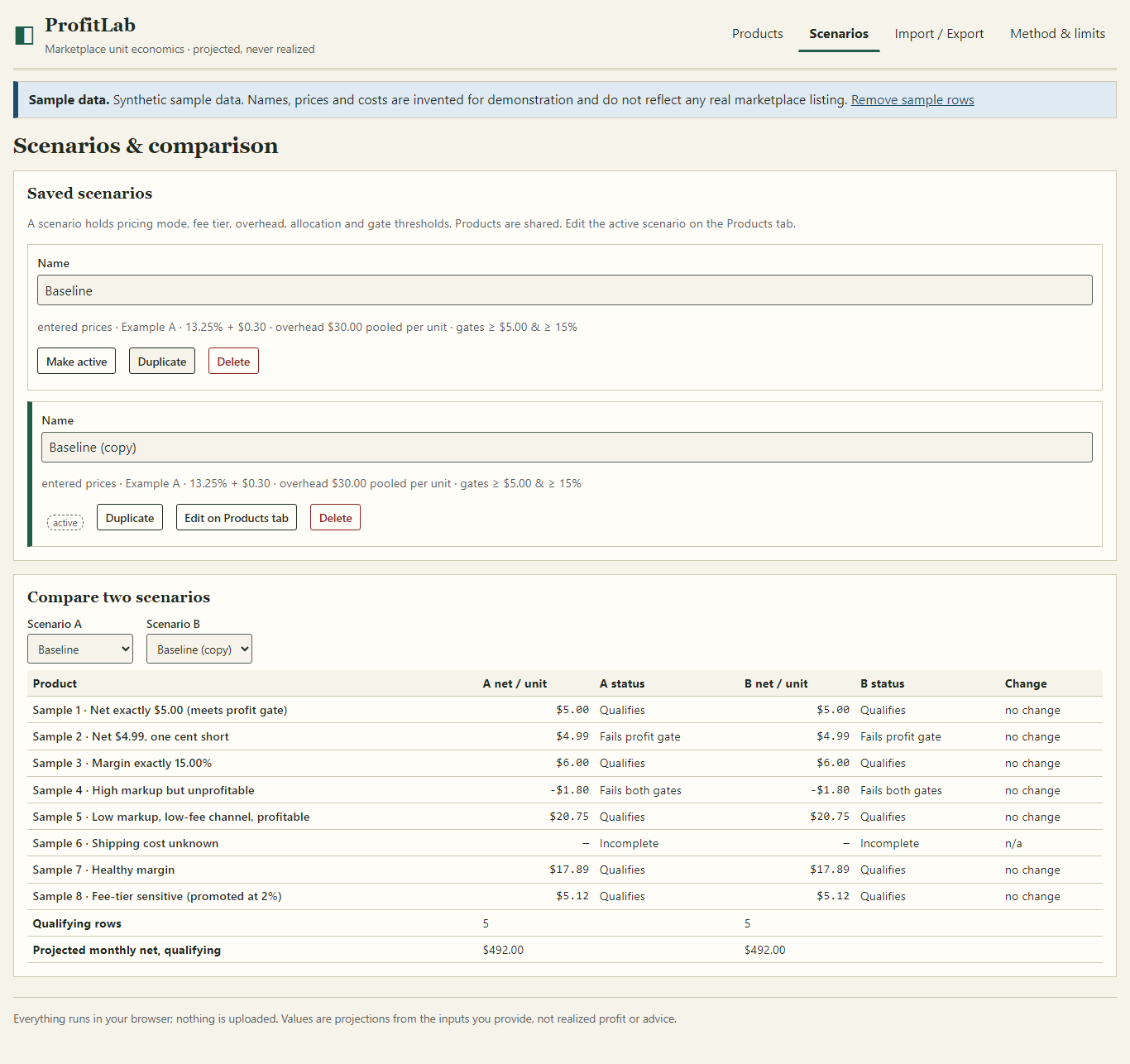Open the Scenario B dropdown
The height and width of the screenshot is (1064, 1130).
click(x=199, y=649)
